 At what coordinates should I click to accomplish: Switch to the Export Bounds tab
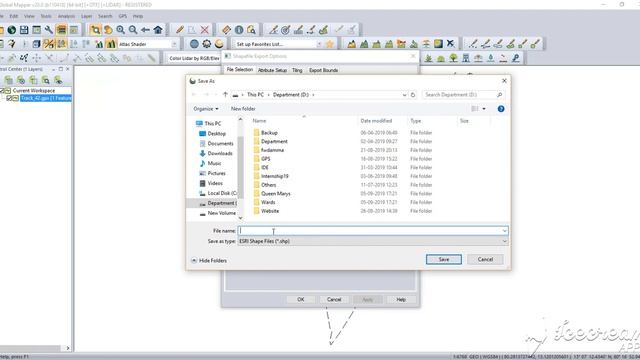(x=323, y=70)
